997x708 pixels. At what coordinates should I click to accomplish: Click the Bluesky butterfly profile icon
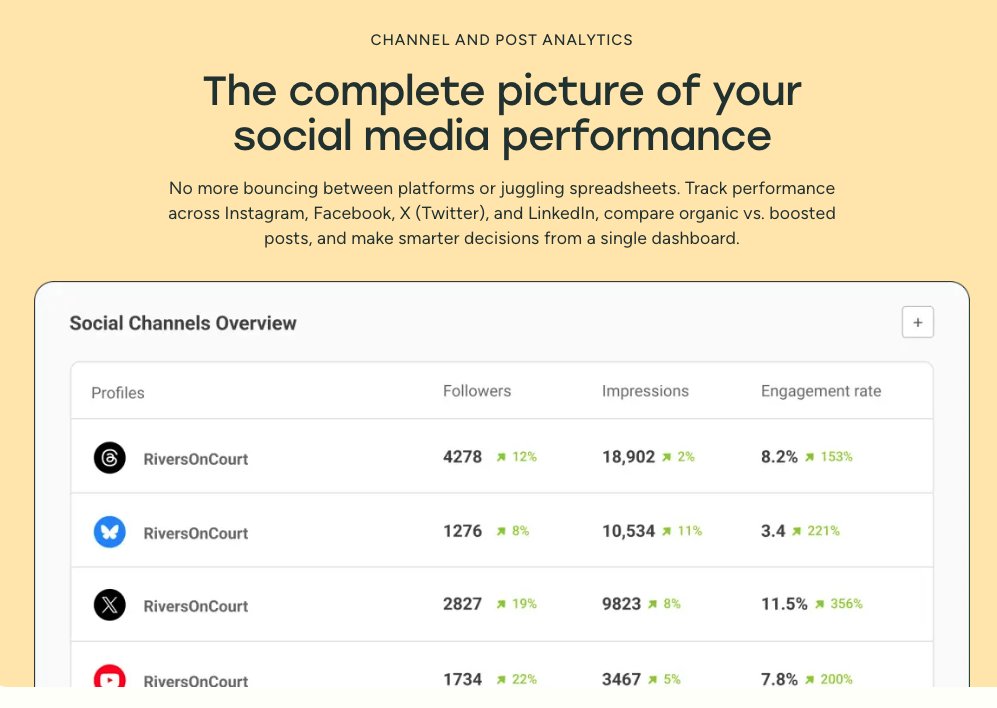coord(109,532)
